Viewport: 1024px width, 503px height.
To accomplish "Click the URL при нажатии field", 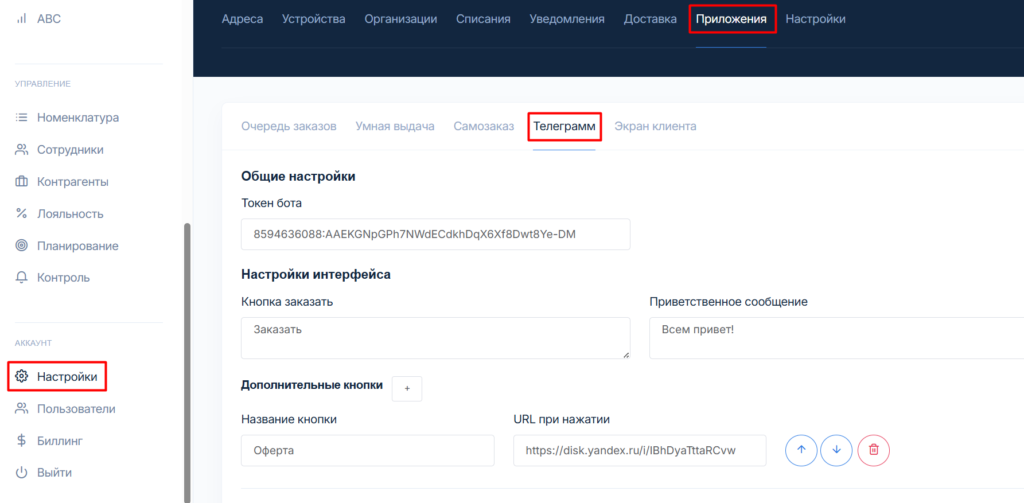I will [x=639, y=450].
